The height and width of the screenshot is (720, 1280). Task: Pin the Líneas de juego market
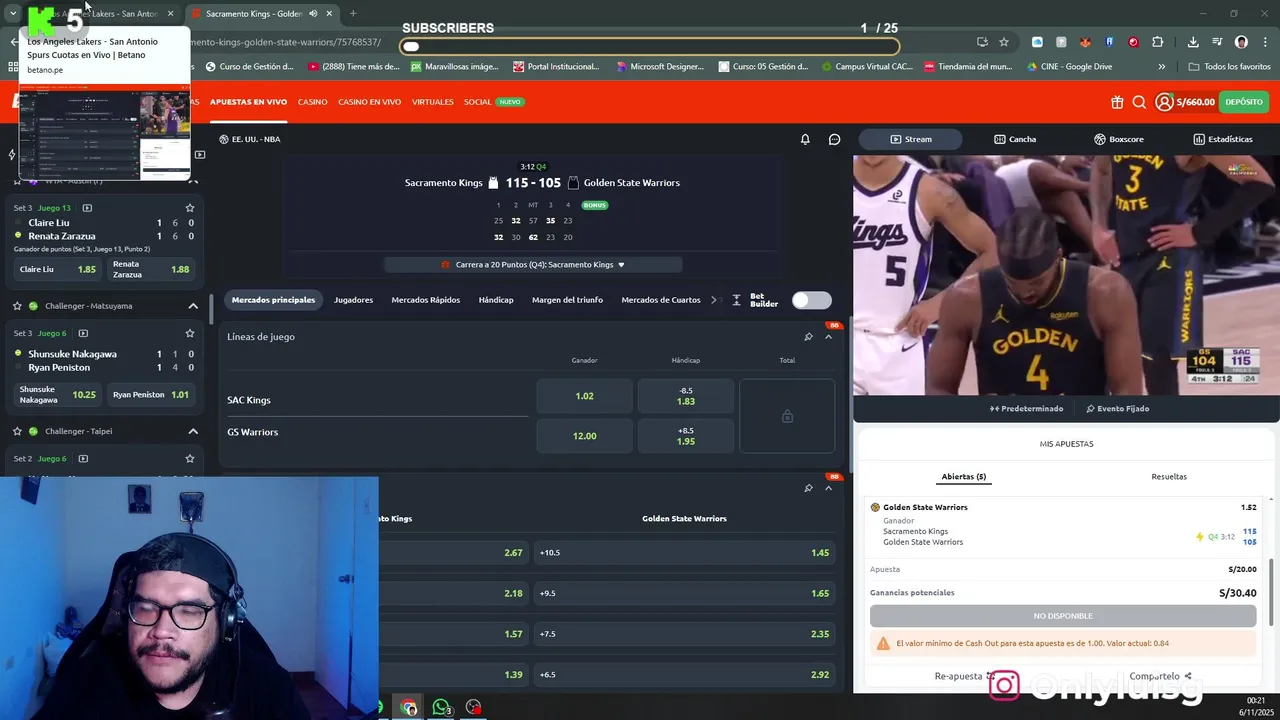click(808, 337)
